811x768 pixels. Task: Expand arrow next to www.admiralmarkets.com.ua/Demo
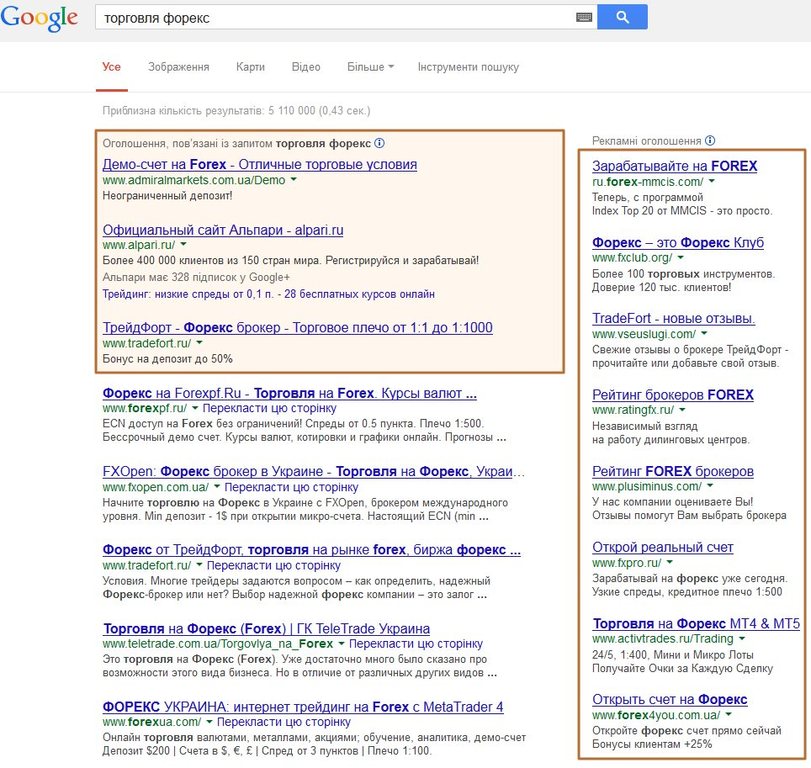pyautogui.click(x=294, y=179)
